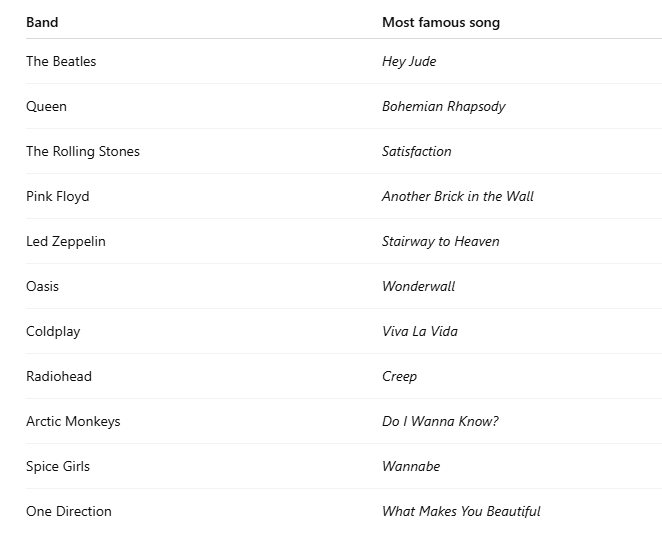Screen dimensions: 662x550
Task: Click the Most famous song column header
Action: pos(441,22)
